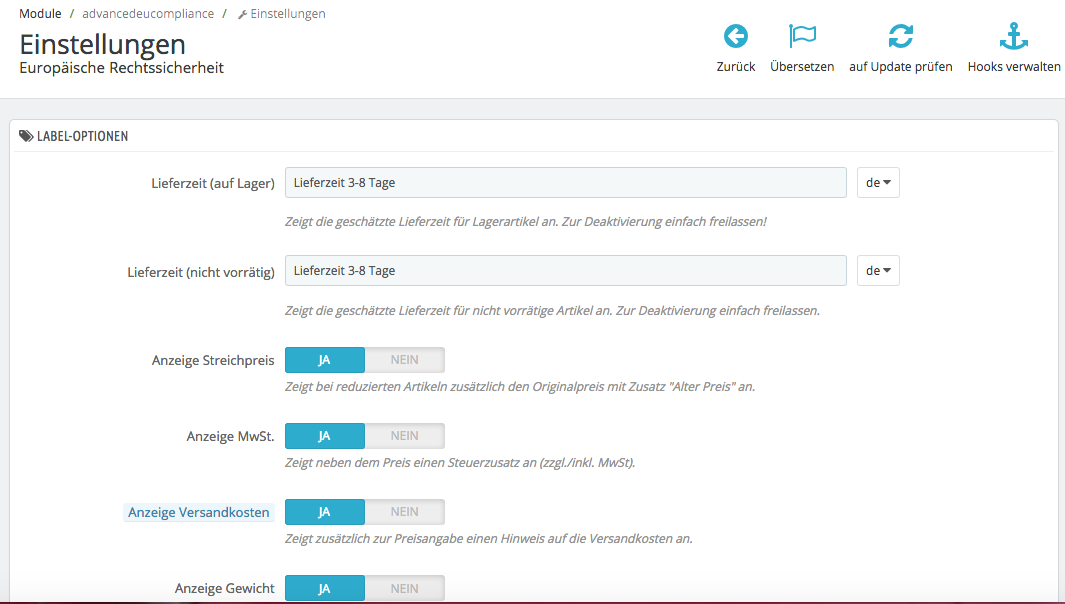The image size is (1065, 604).
Task: Set Anzeige MwSt. to NEIN
Action: click(404, 436)
